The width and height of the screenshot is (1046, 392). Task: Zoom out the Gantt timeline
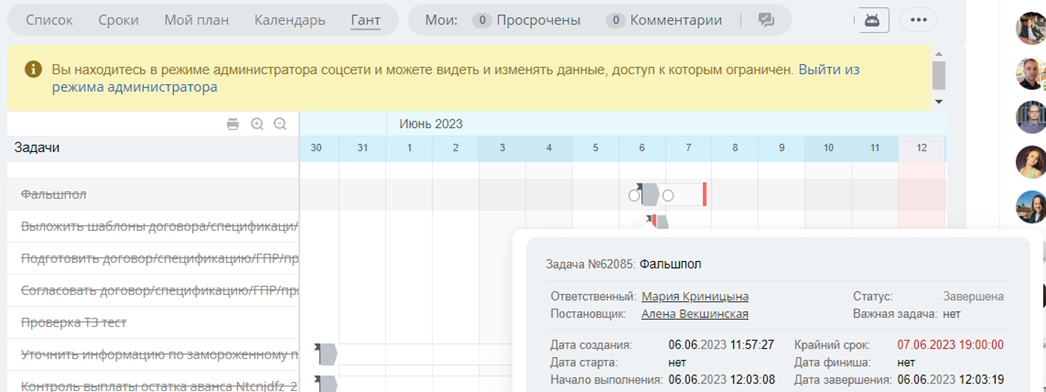pyautogui.click(x=280, y=124)
